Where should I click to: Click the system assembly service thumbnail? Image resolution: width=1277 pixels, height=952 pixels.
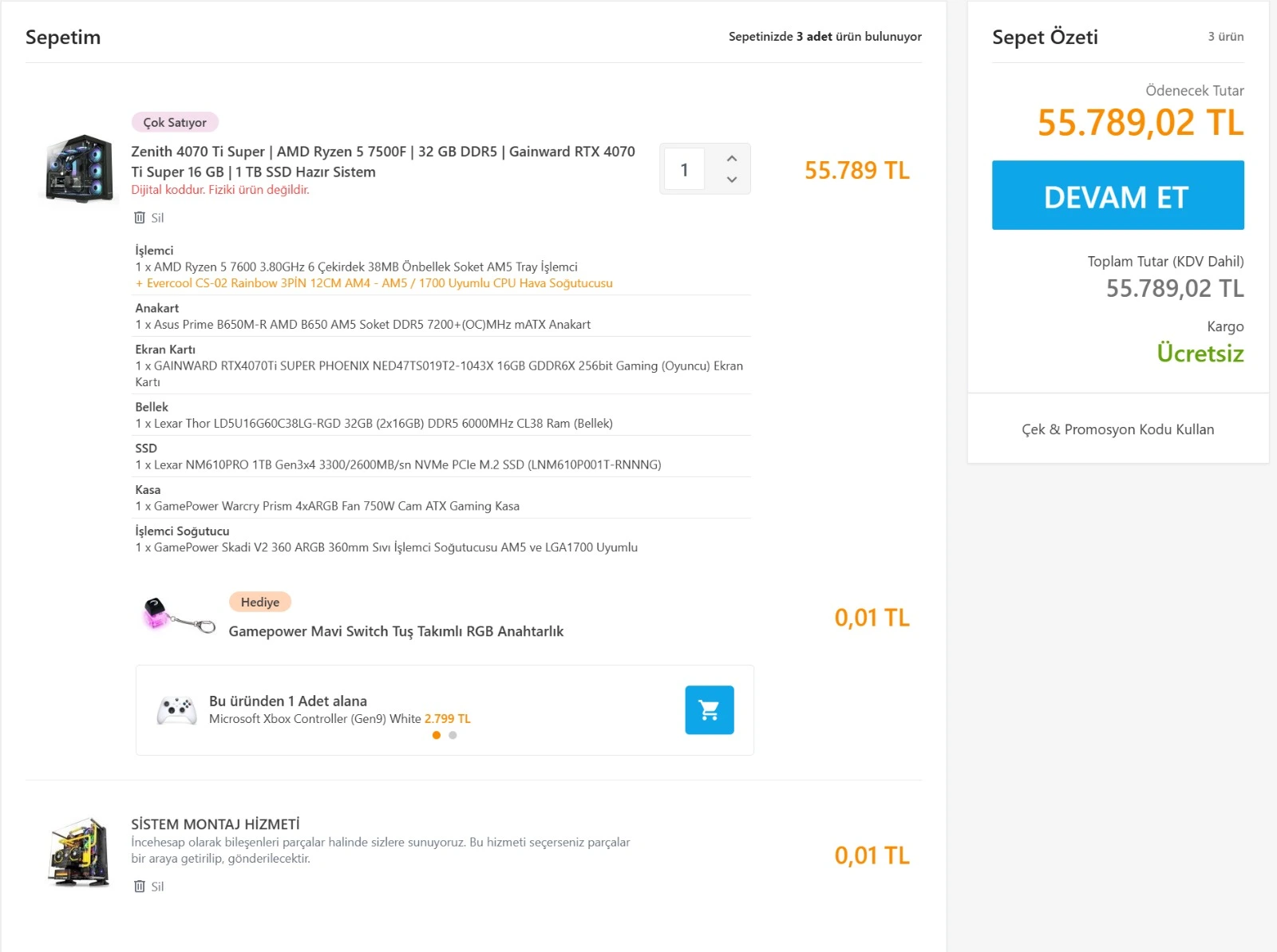point(79,851)
